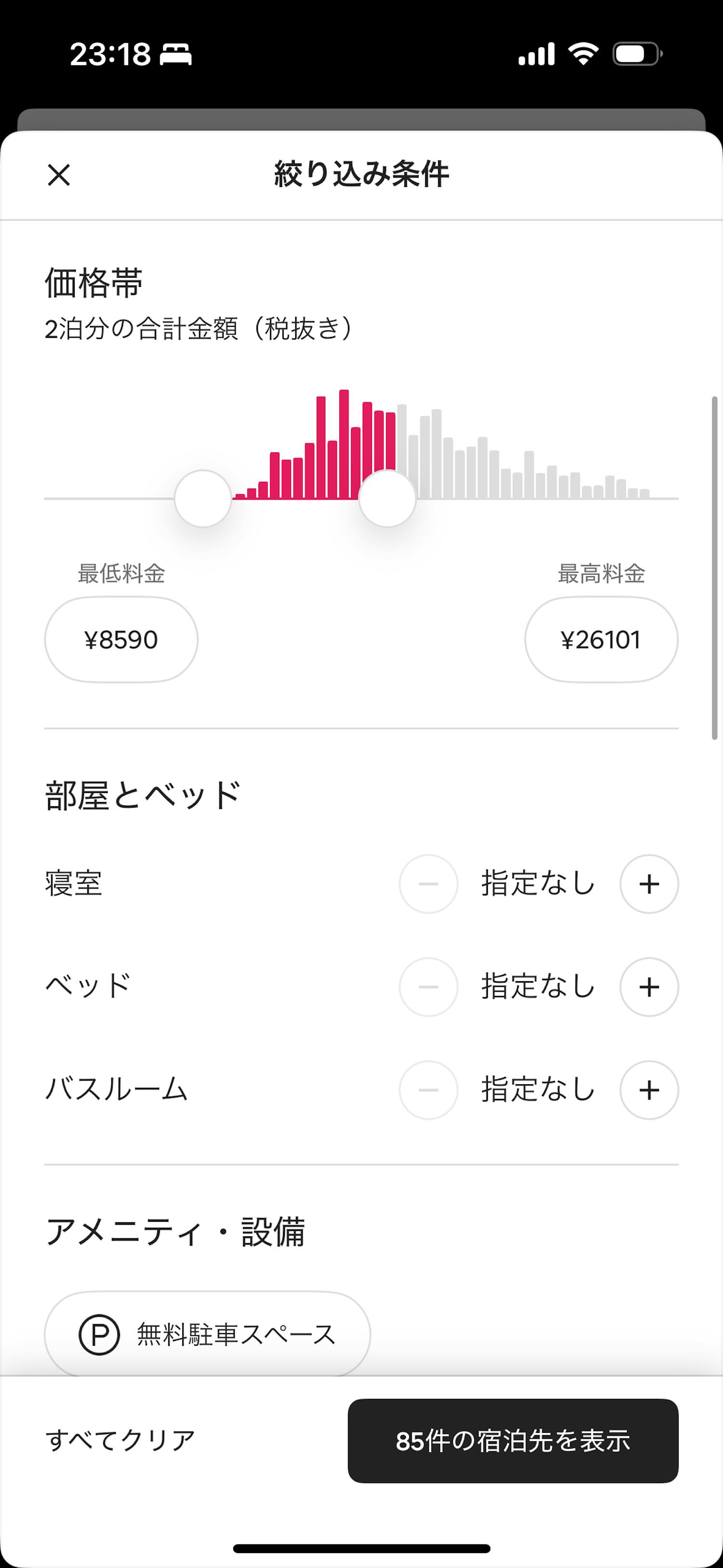The image size is (723, 1568).
Task: Select the minimum price slider handle
Action: tap(202, 499)
